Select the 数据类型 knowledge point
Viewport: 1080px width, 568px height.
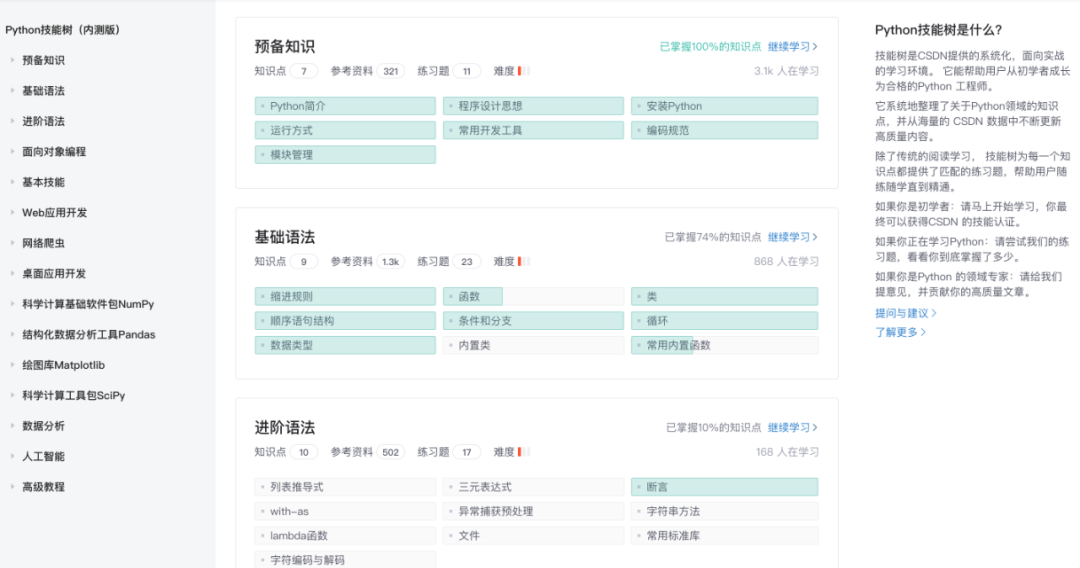[345, 345]
